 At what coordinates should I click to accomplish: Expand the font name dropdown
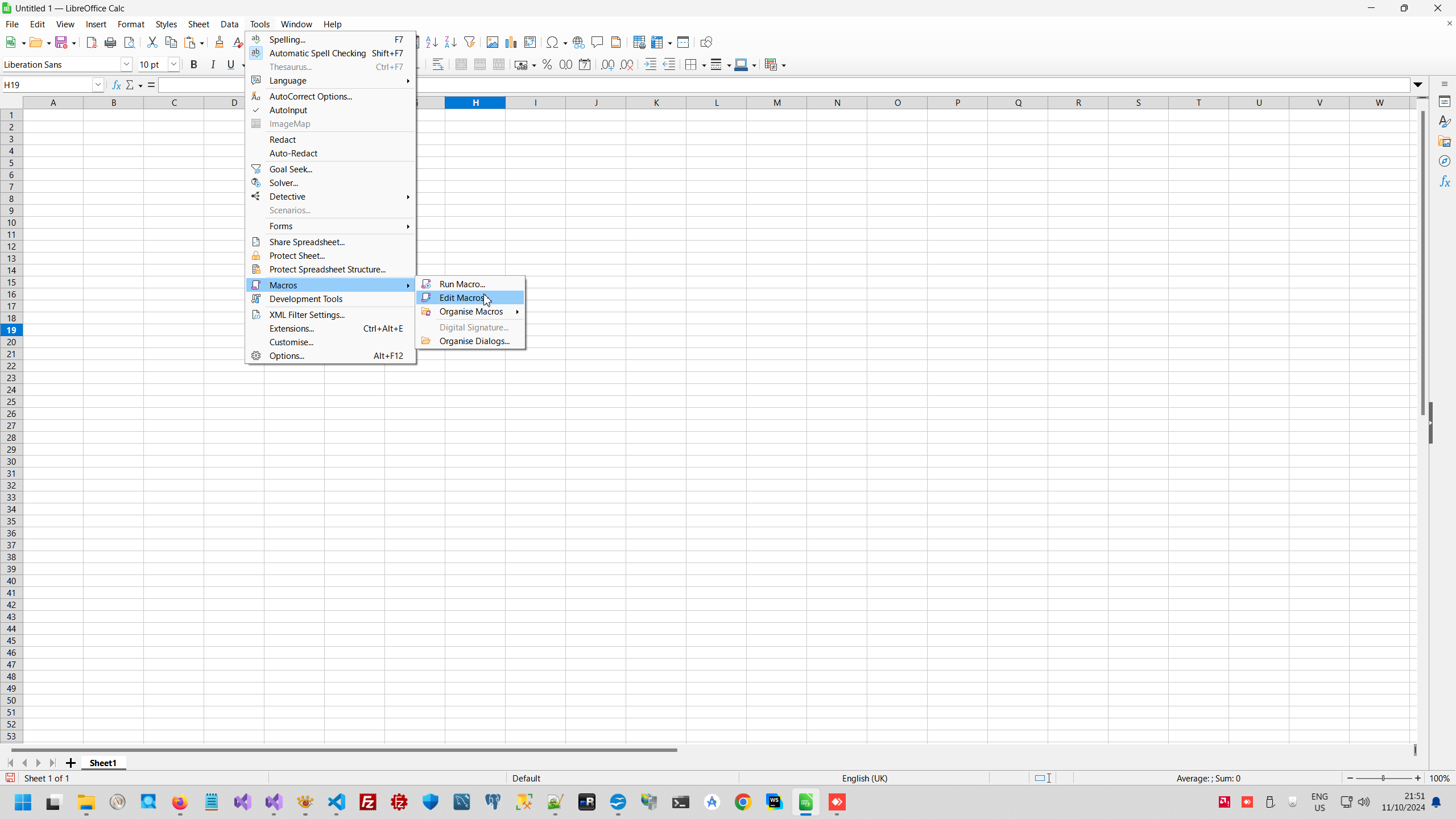click(x=126, y=65)
